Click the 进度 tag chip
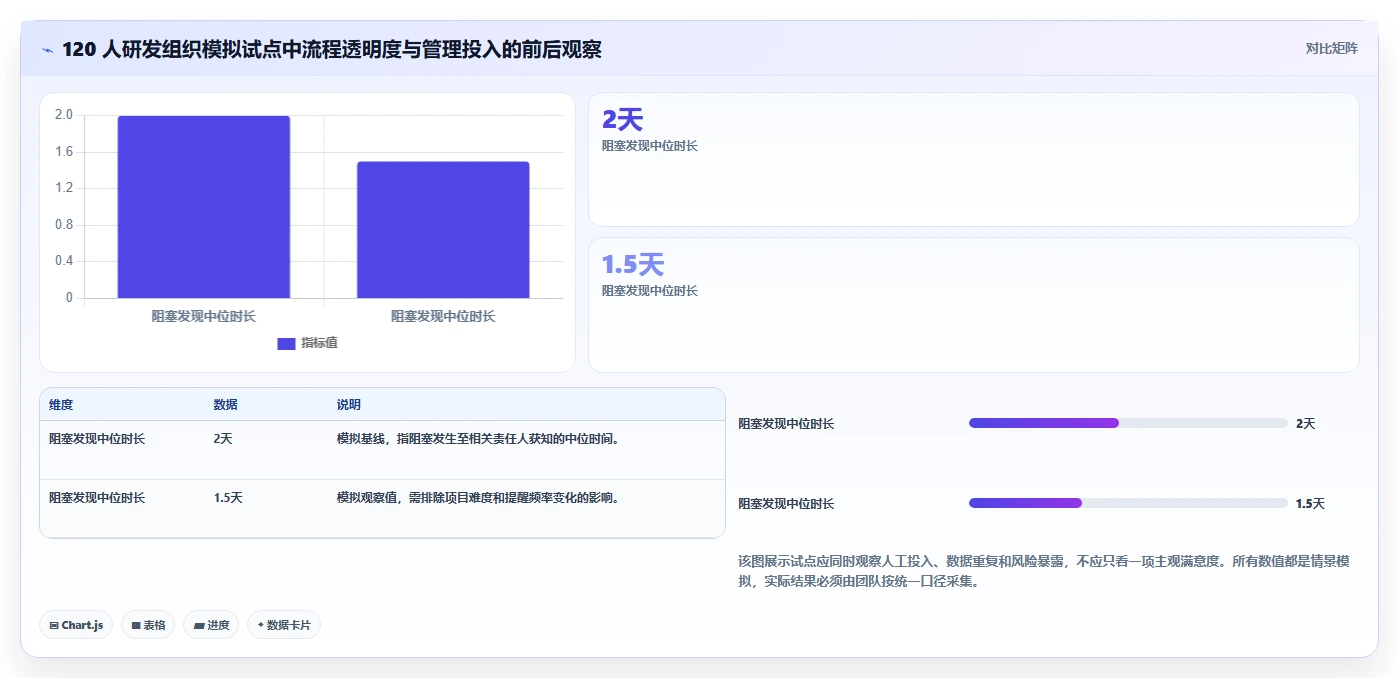 tap(211, 625)
